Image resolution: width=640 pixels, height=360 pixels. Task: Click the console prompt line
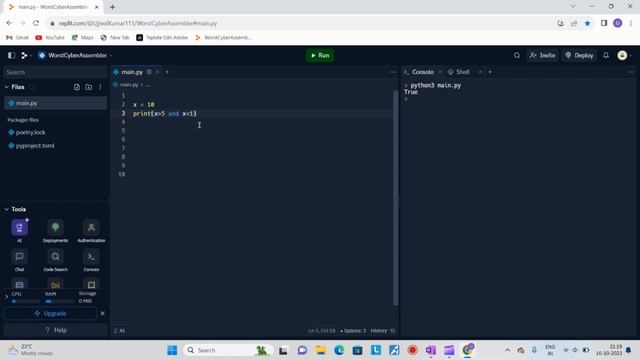pyautogui.click(x=406, y=99)
